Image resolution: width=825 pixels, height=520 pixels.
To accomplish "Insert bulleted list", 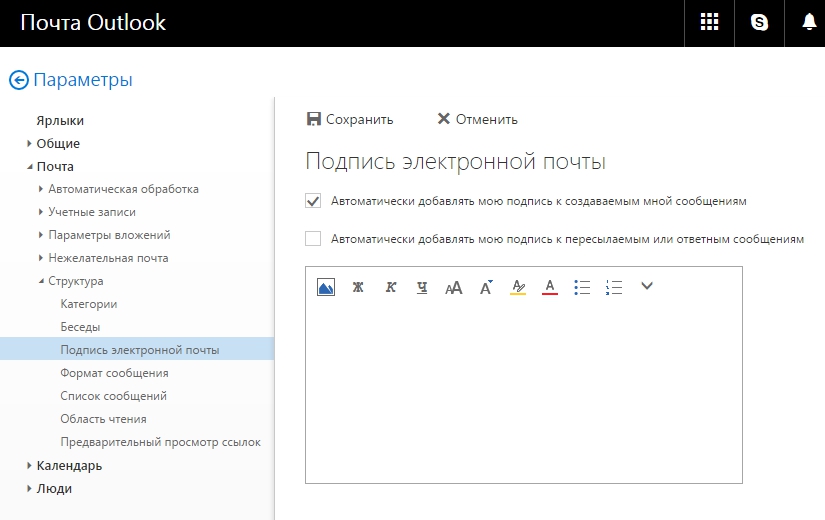I will [582, 287].
